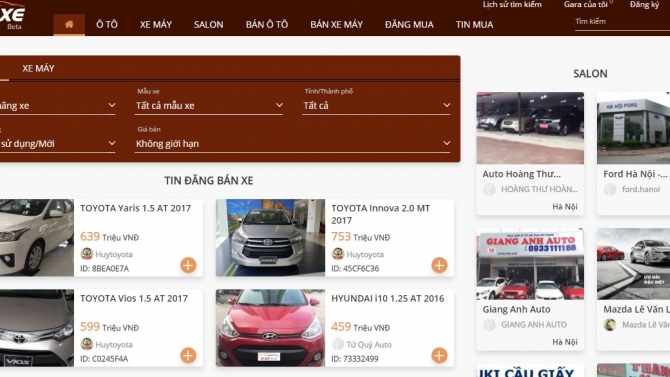This screenshot has width=670, height=377.
Task: Expand the sử dụng/Mới dropdown
Action: pyautogui.click(x=58, y=144)
